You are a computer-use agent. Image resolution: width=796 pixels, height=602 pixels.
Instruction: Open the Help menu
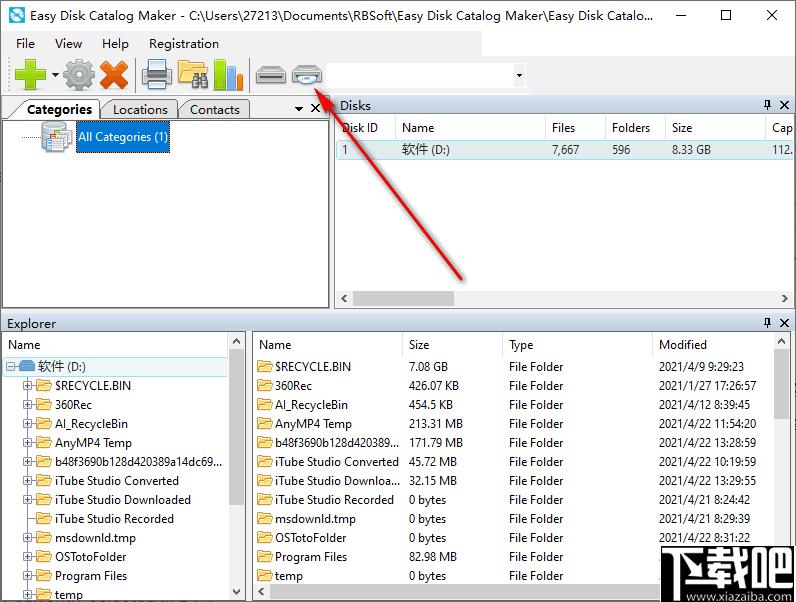click(x=115, y=44)
